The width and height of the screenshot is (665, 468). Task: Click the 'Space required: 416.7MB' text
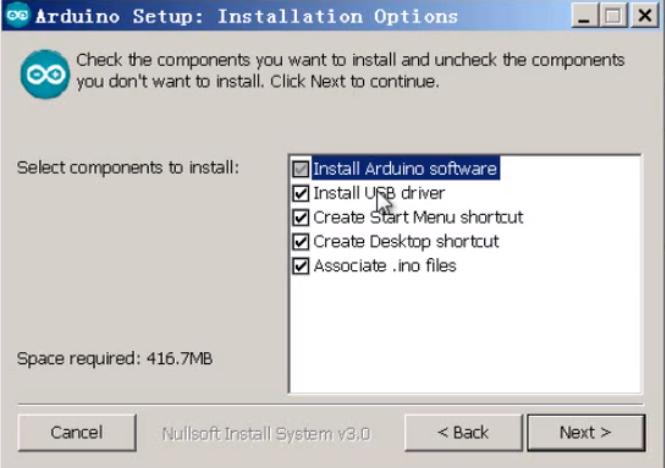pos(115,359)
